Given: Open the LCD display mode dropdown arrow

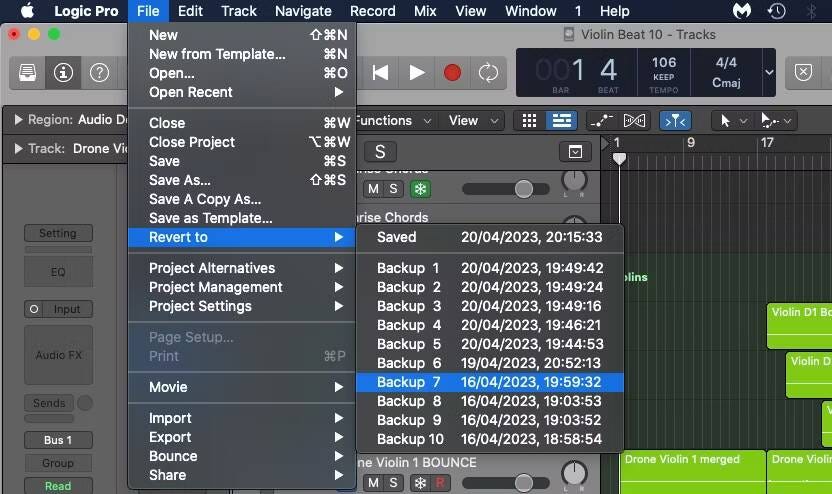Looking at the screenshot, I should [x=769, y=73].
